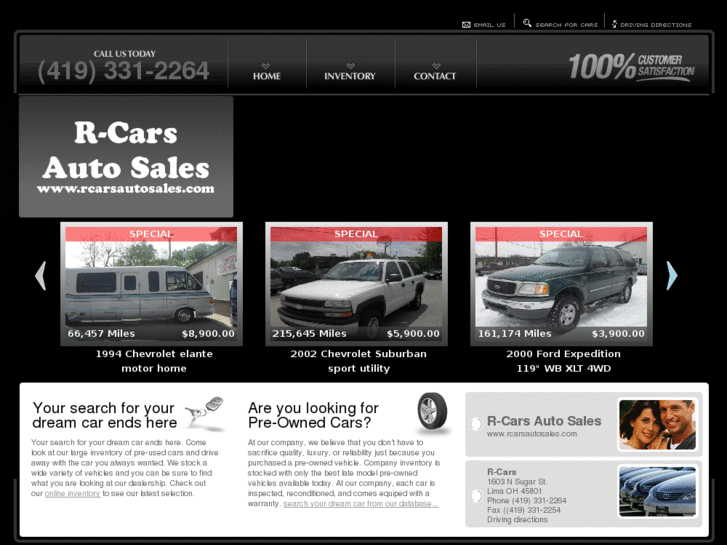This screenshot has height=545, width=727.
Task: Click the heading Your search for your dream car
Action: click(105, 415)
